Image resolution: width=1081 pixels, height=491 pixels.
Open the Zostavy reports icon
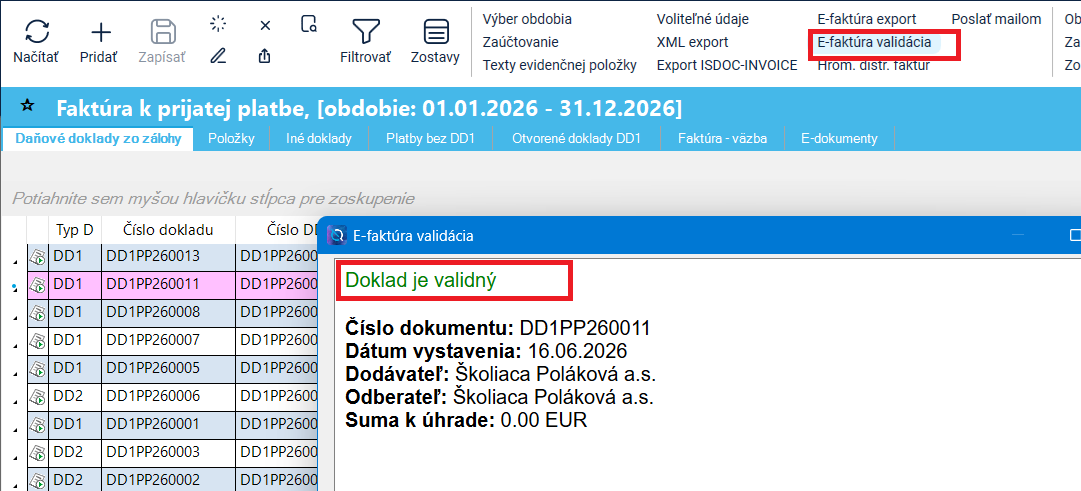[435, 41]
